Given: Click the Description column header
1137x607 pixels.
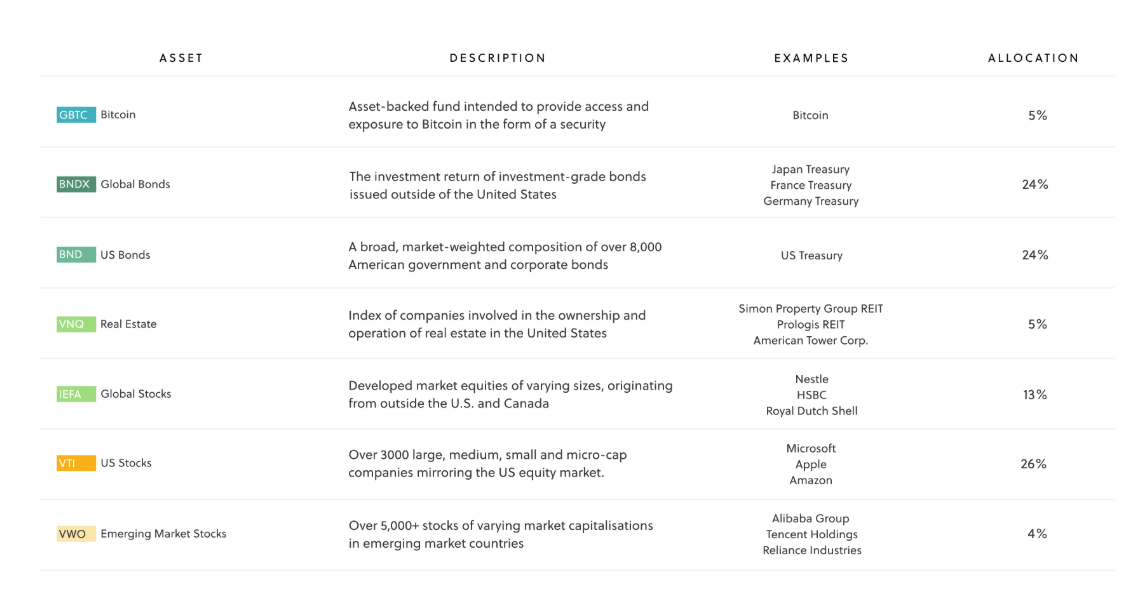Looking at the screenshot, I should pyautogui.click(x=497, y=58).
